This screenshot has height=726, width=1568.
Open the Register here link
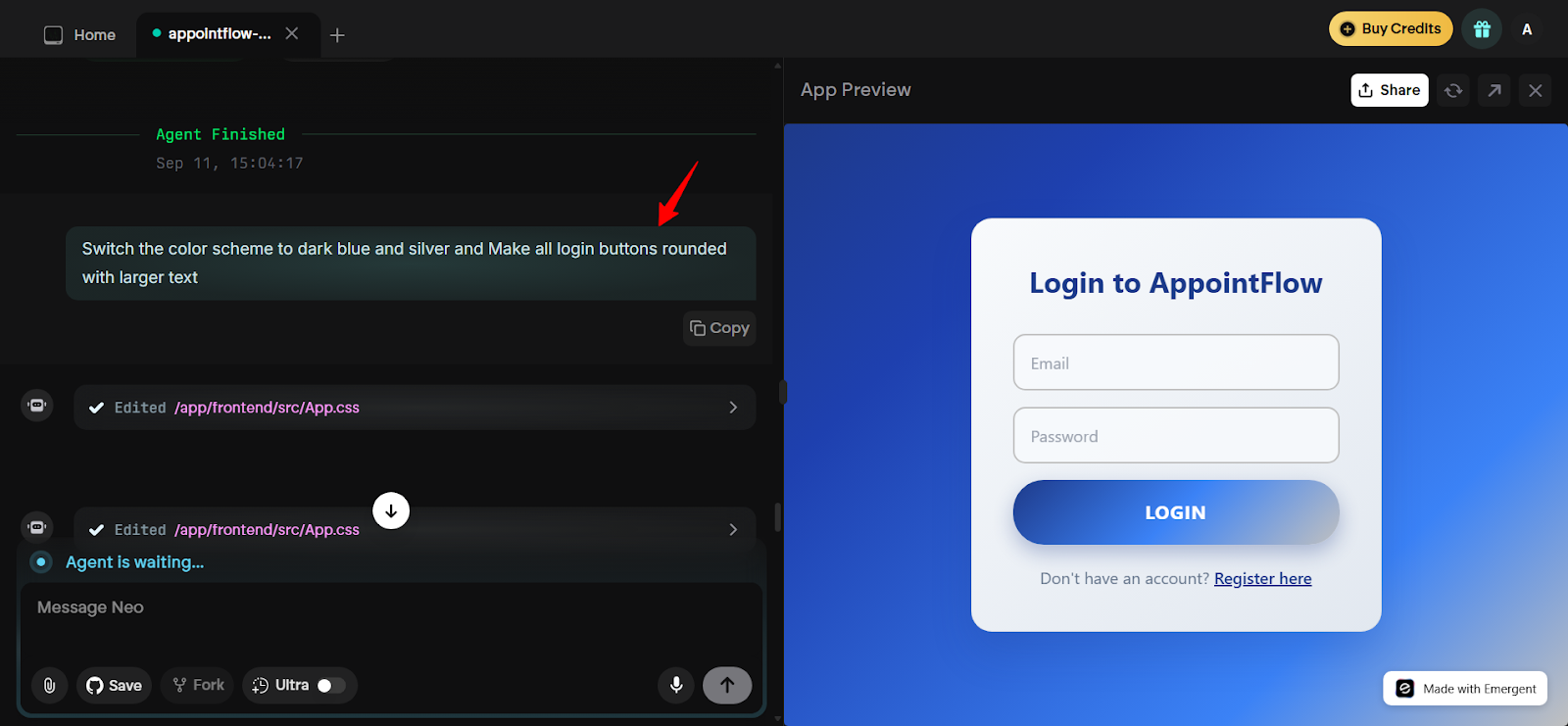[1262, 579]
